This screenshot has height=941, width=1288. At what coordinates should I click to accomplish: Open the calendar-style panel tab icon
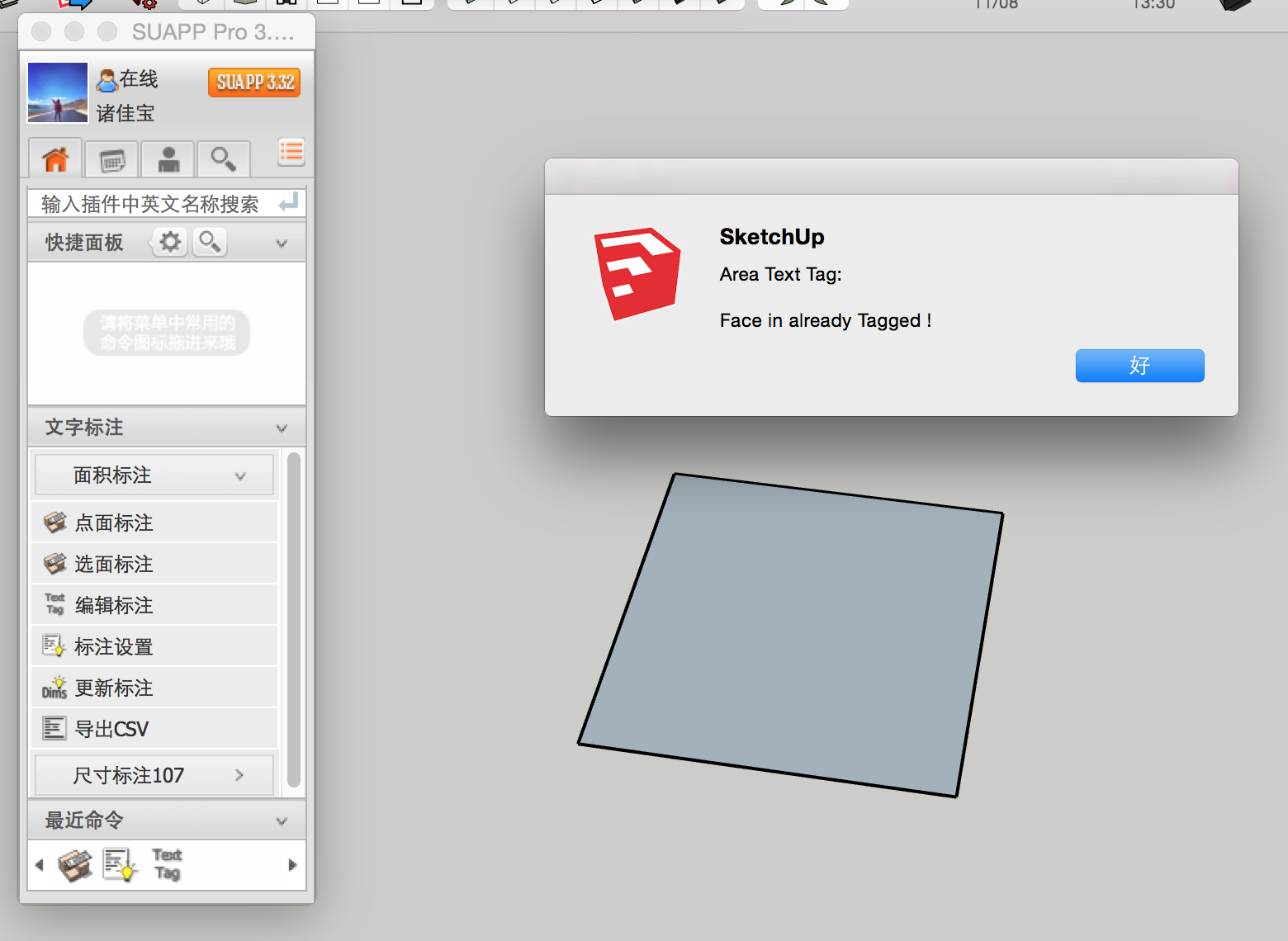click(112, 159)
